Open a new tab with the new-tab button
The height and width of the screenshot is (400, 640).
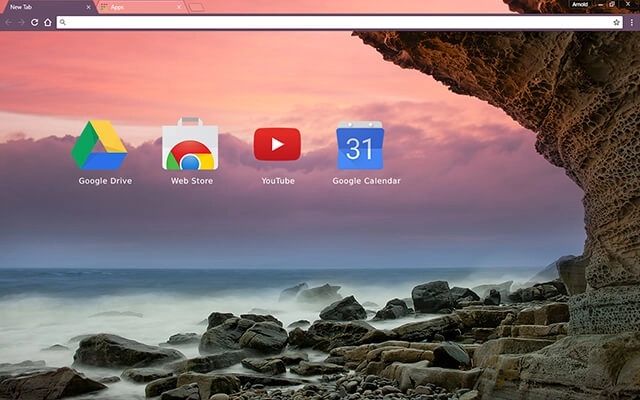[196, 7]
